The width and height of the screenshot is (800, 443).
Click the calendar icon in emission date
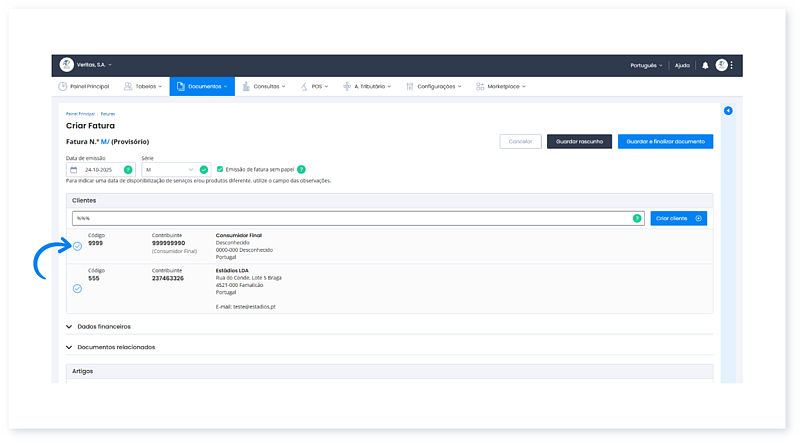click(73, 170)
